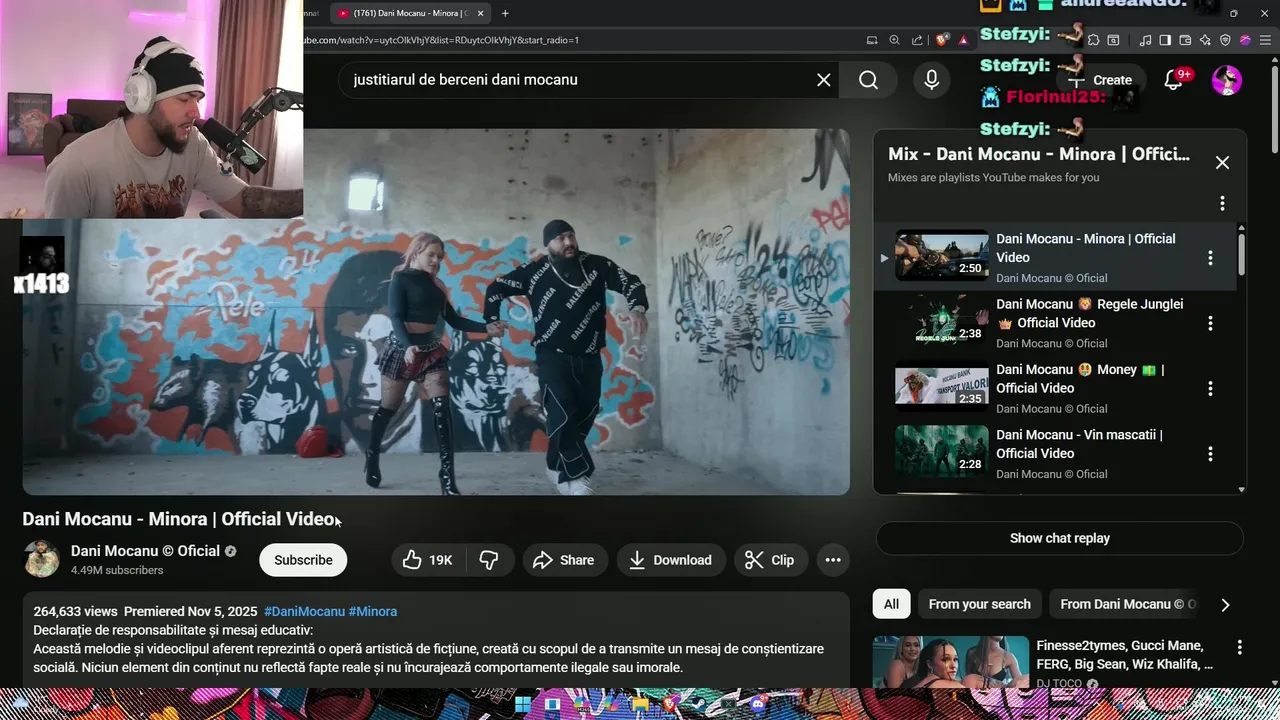This screenshot has height=720, width=1280.
Task: Open options for Minora playlist item
Action: (x=1210, y=258)
